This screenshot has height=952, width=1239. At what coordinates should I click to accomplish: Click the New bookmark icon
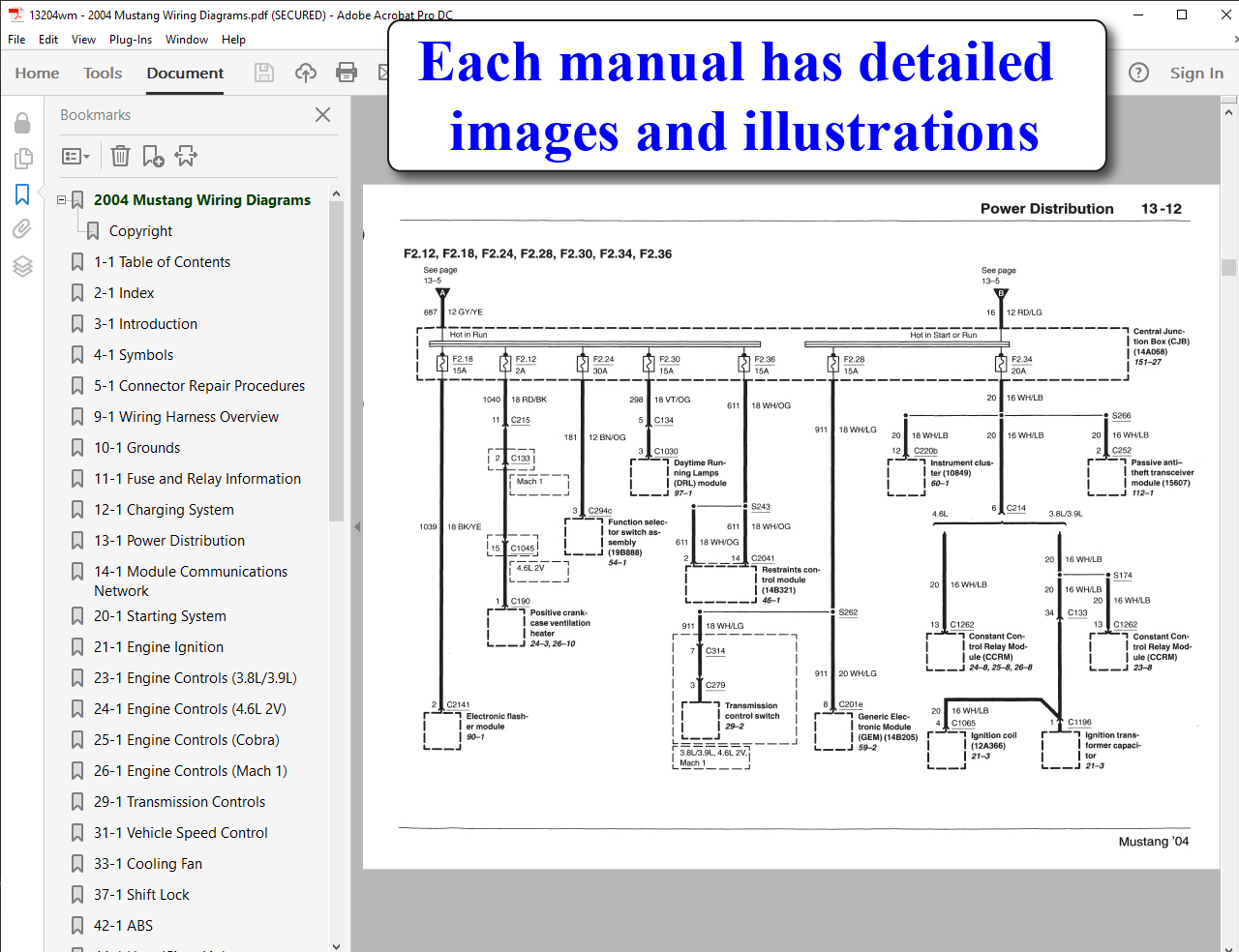click(x=153, y=156)
